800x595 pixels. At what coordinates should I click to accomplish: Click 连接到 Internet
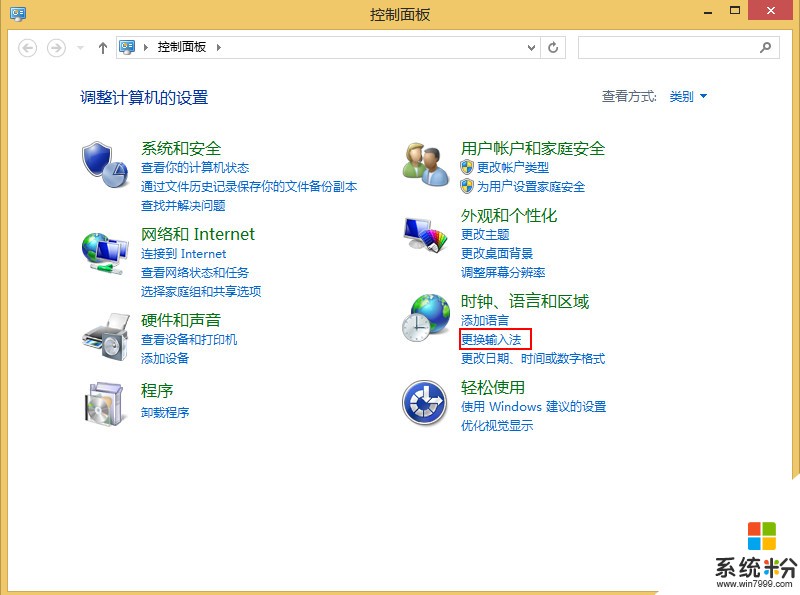tap(183, 254)
